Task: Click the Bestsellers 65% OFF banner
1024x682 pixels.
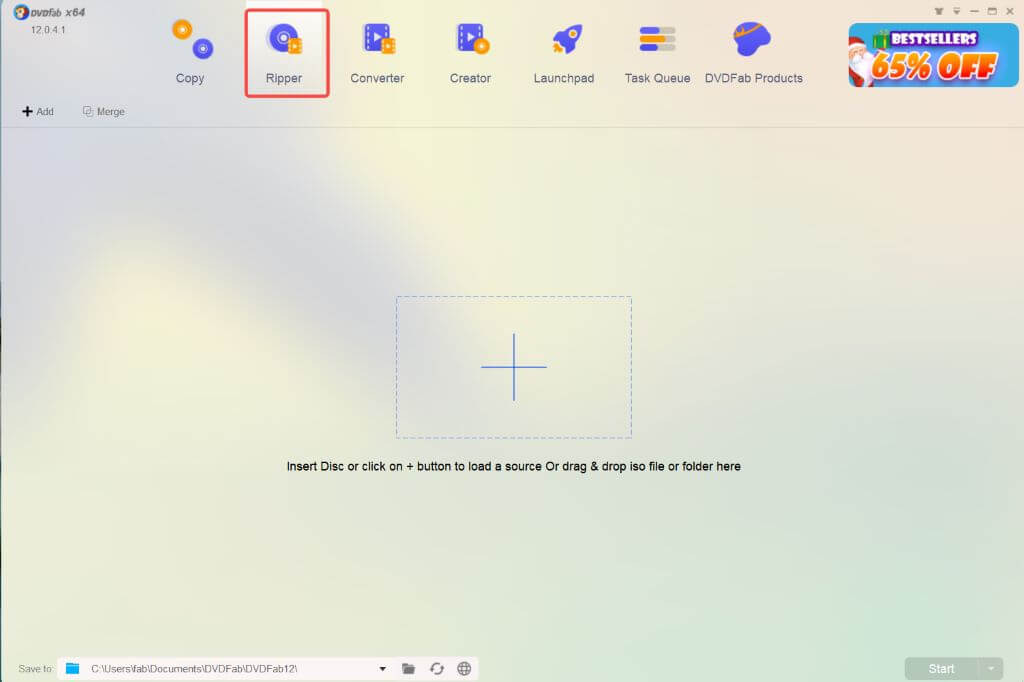Action: pyautogui.click(x=933, y=55)
